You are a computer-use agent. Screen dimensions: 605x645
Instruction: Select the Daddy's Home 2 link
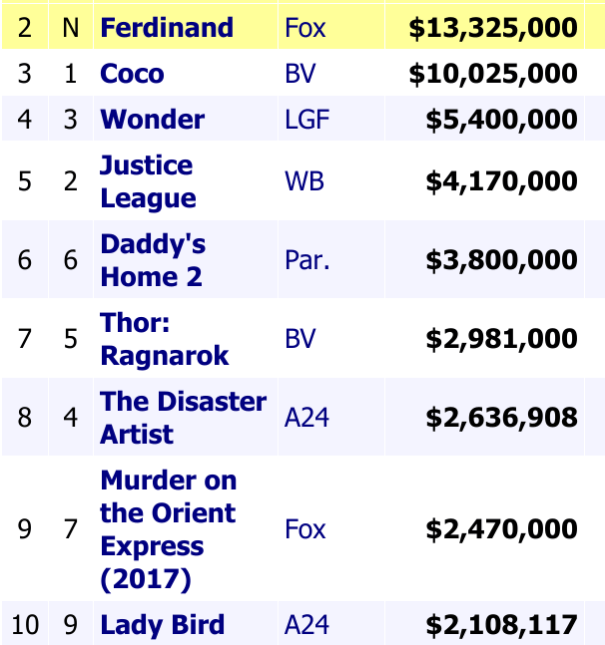coord(152,259)
